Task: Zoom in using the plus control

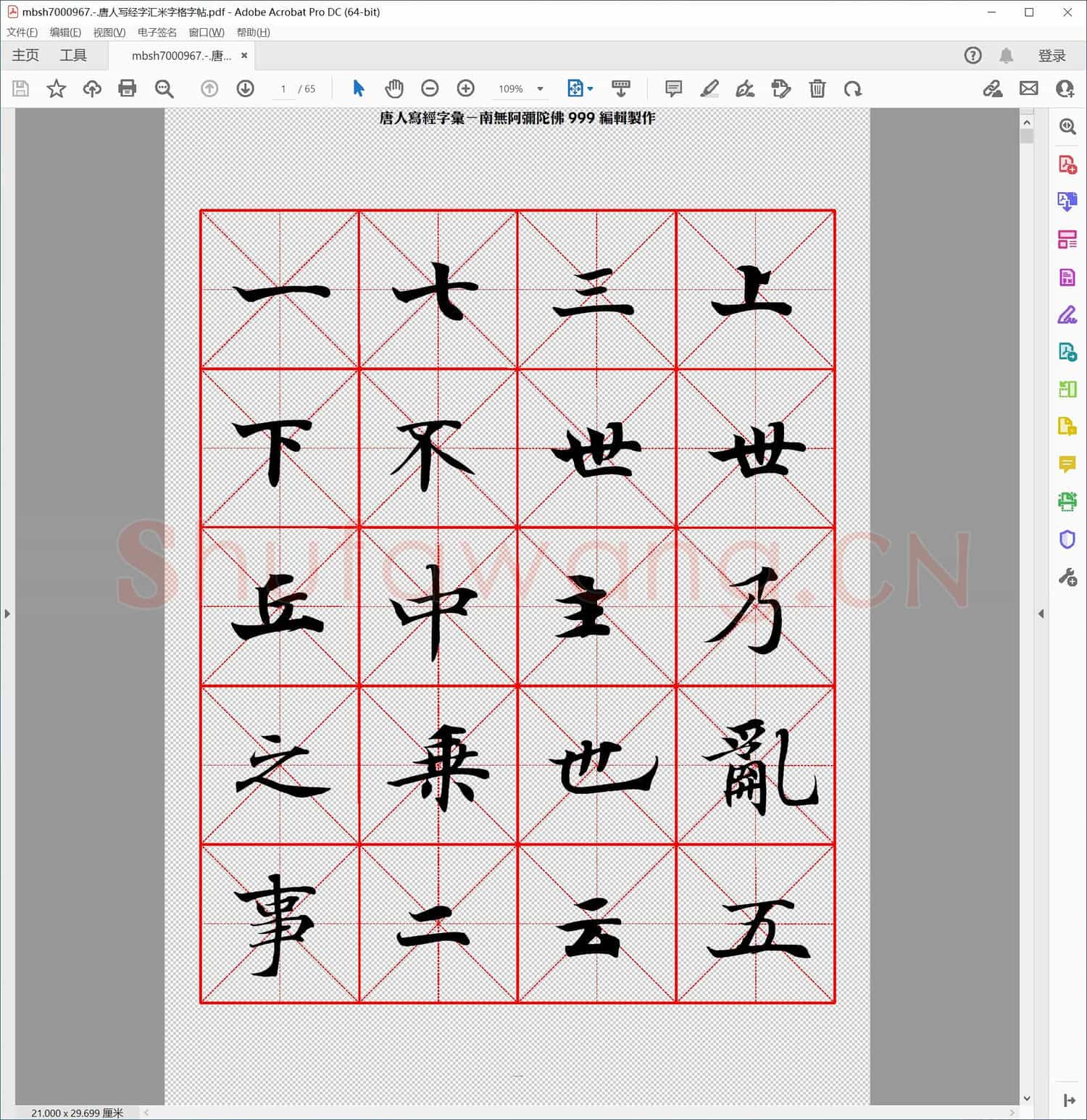Action: point(466,88)
